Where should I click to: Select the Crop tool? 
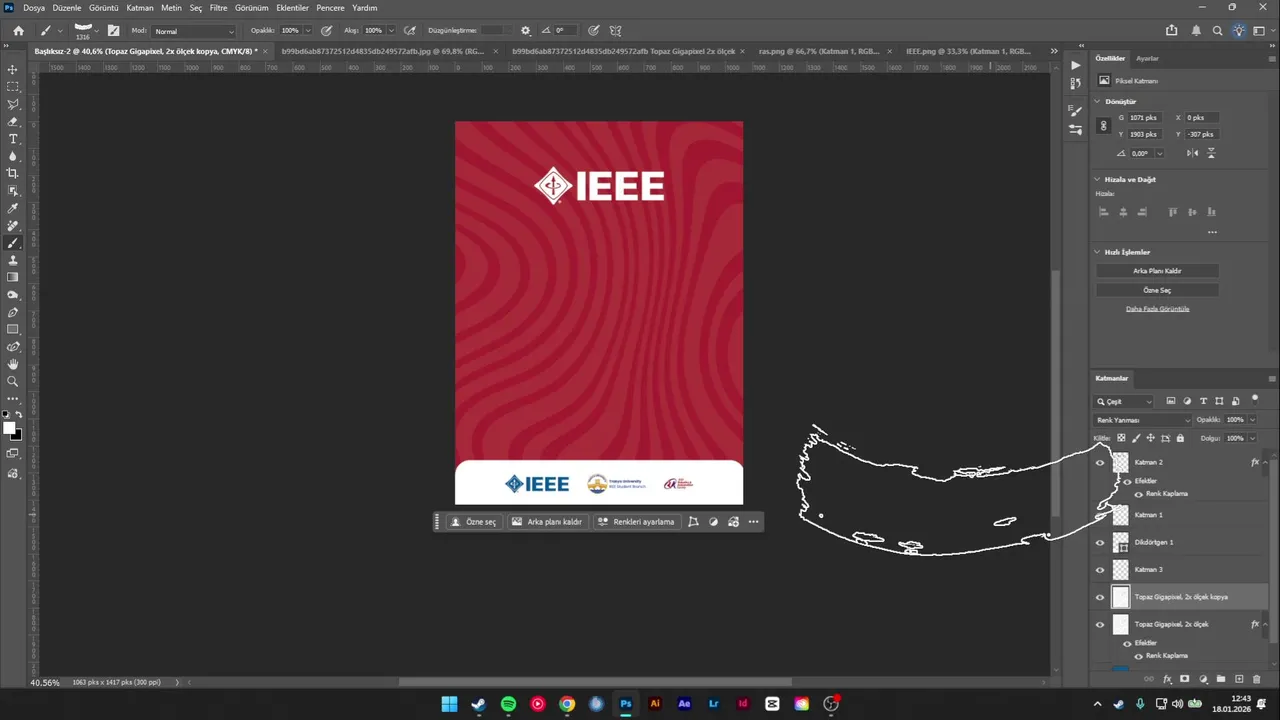pos(13,173)
